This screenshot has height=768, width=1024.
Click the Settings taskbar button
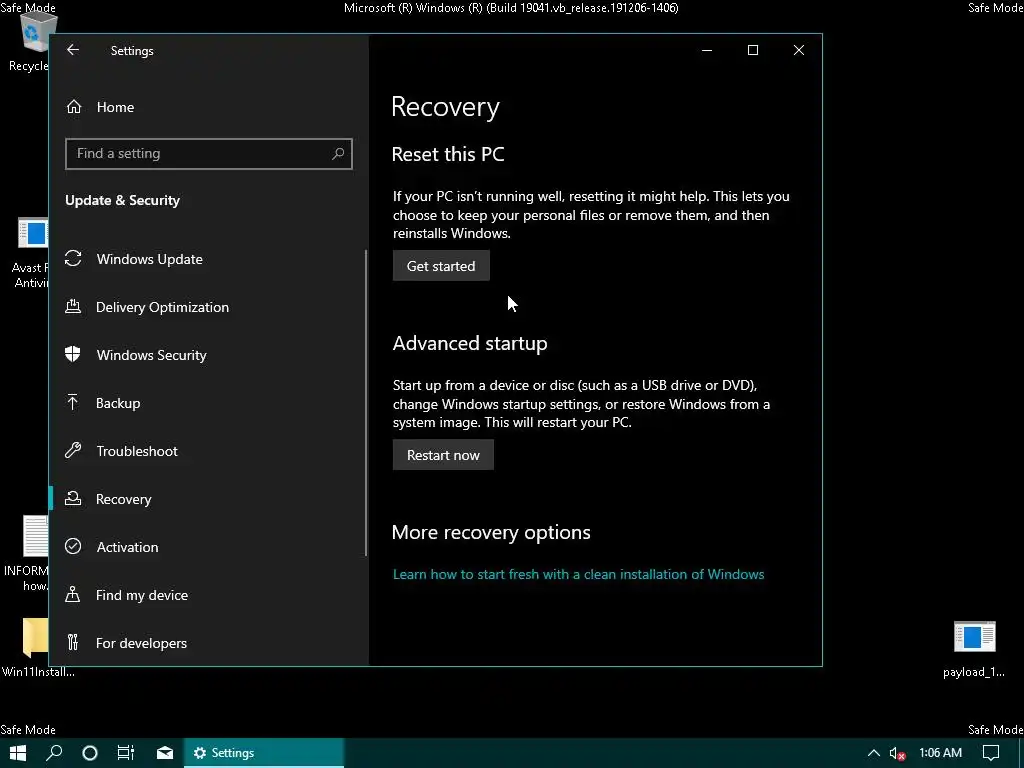[x=264, y=753]
